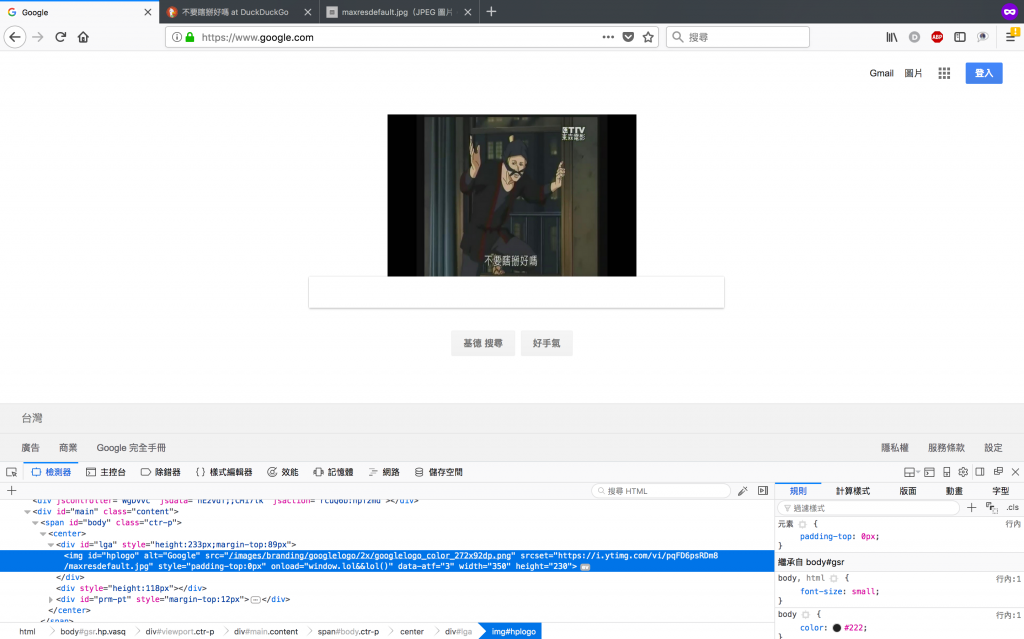
Task: Click the 好手氣 lucky button
Action: point(547,343)
